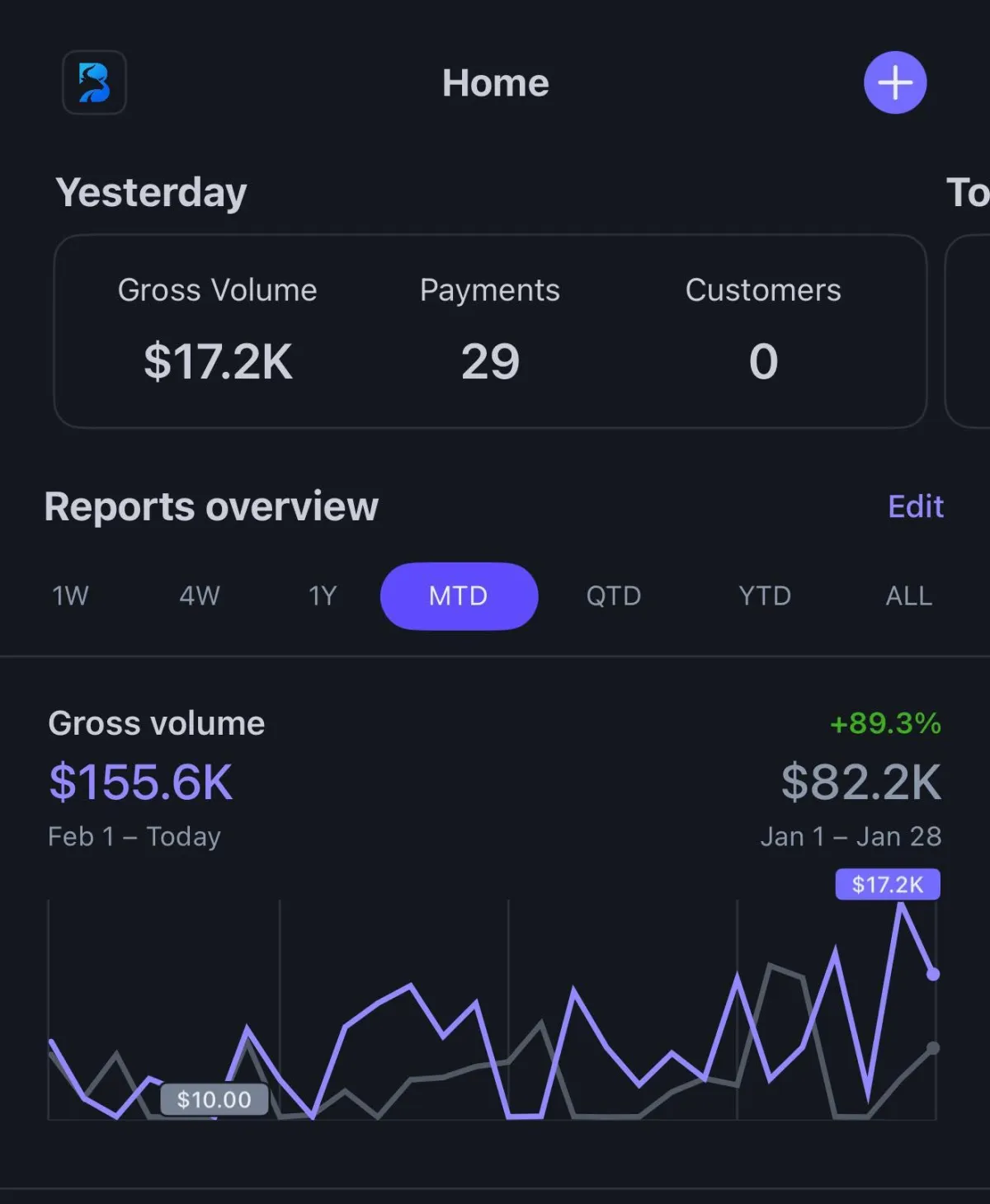Image resolution: width=990 pixels, height=1204 pixels.
Task: Select the YTD time range
Action: click(765, 595)
